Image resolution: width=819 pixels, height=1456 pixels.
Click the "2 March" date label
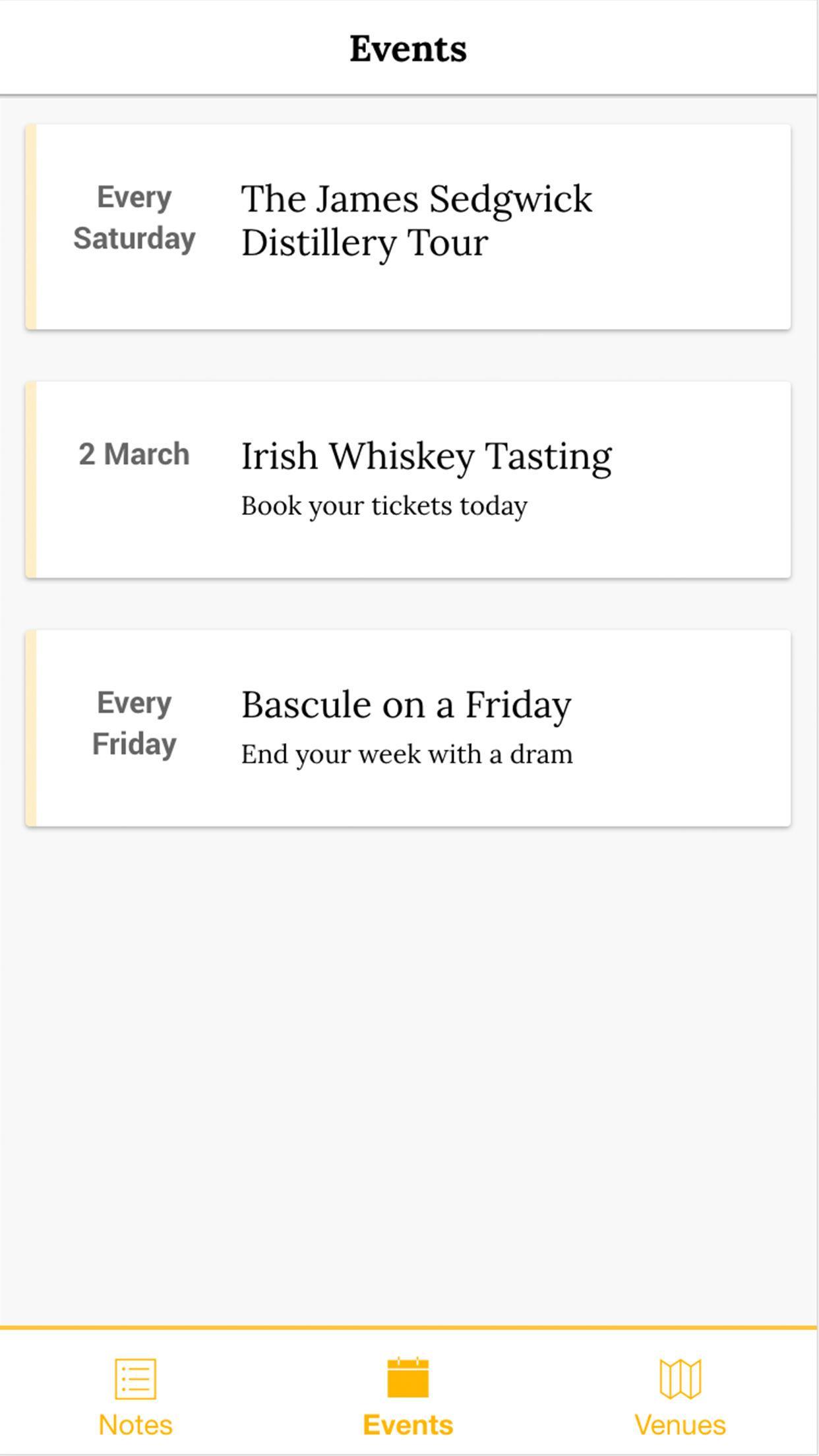point(135,454)
